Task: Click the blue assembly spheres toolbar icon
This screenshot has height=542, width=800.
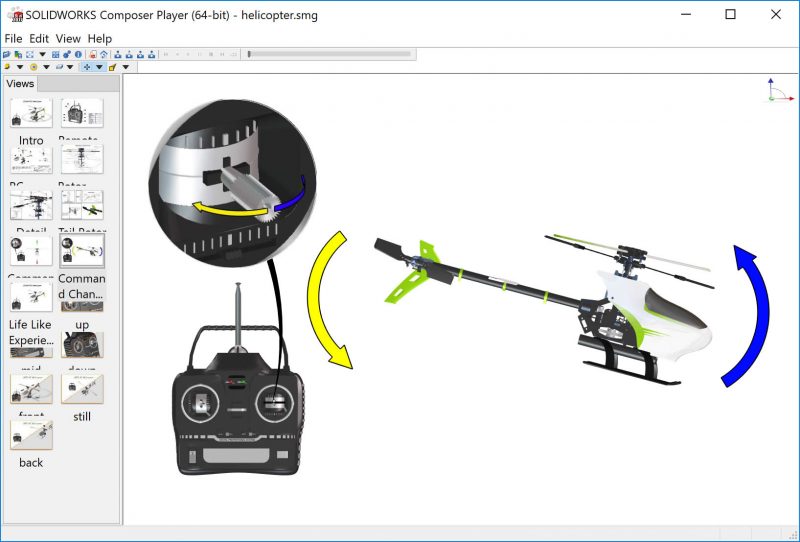Action: pyautogui.click(x=67, y=55)
